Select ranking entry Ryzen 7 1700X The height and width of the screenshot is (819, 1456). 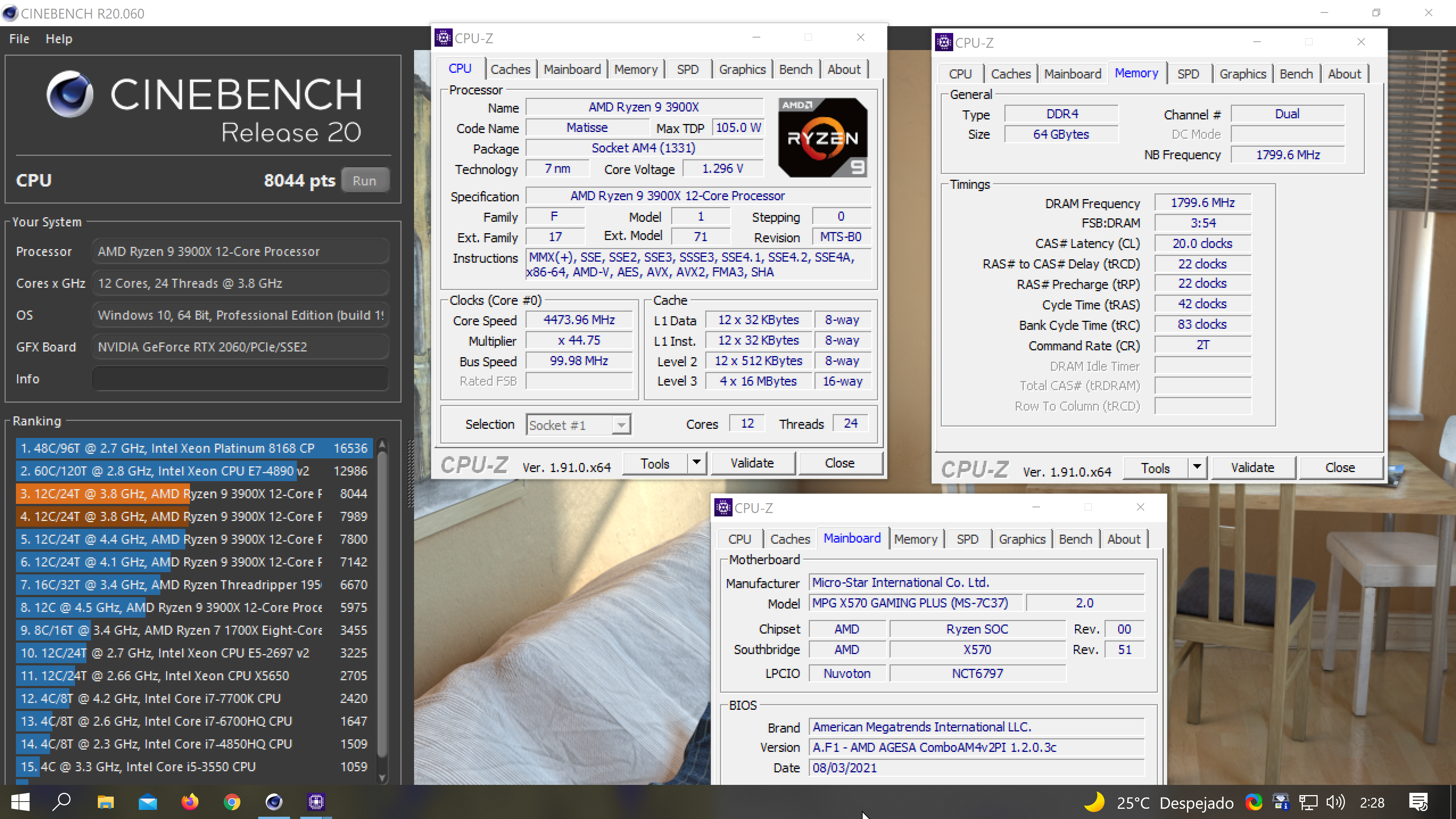point(194,630)
